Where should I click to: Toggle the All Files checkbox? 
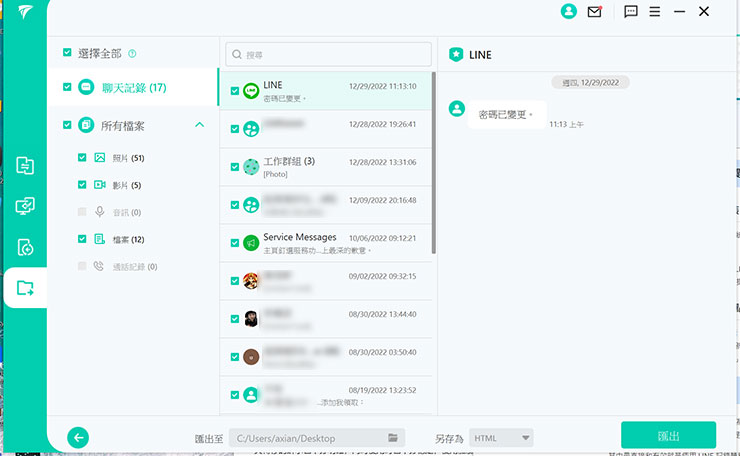pos(67,125)
